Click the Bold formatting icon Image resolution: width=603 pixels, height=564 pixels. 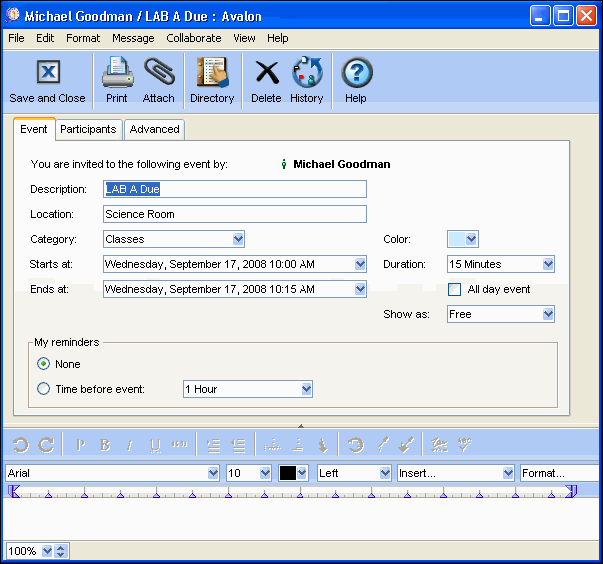click(x=105, y=445)
